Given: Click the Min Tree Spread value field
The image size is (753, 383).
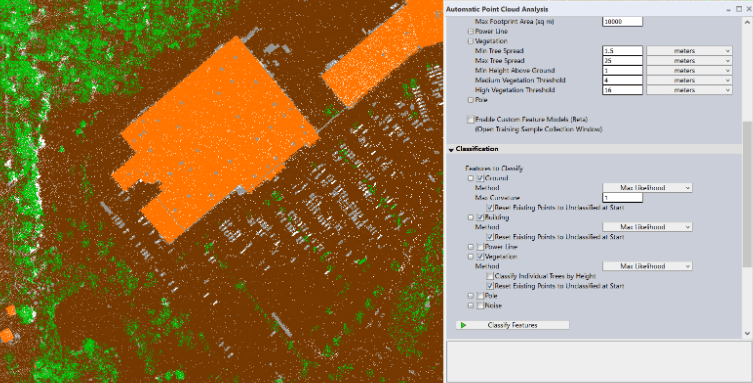Looking at the screenshot, I should click(x=622, y=51).
